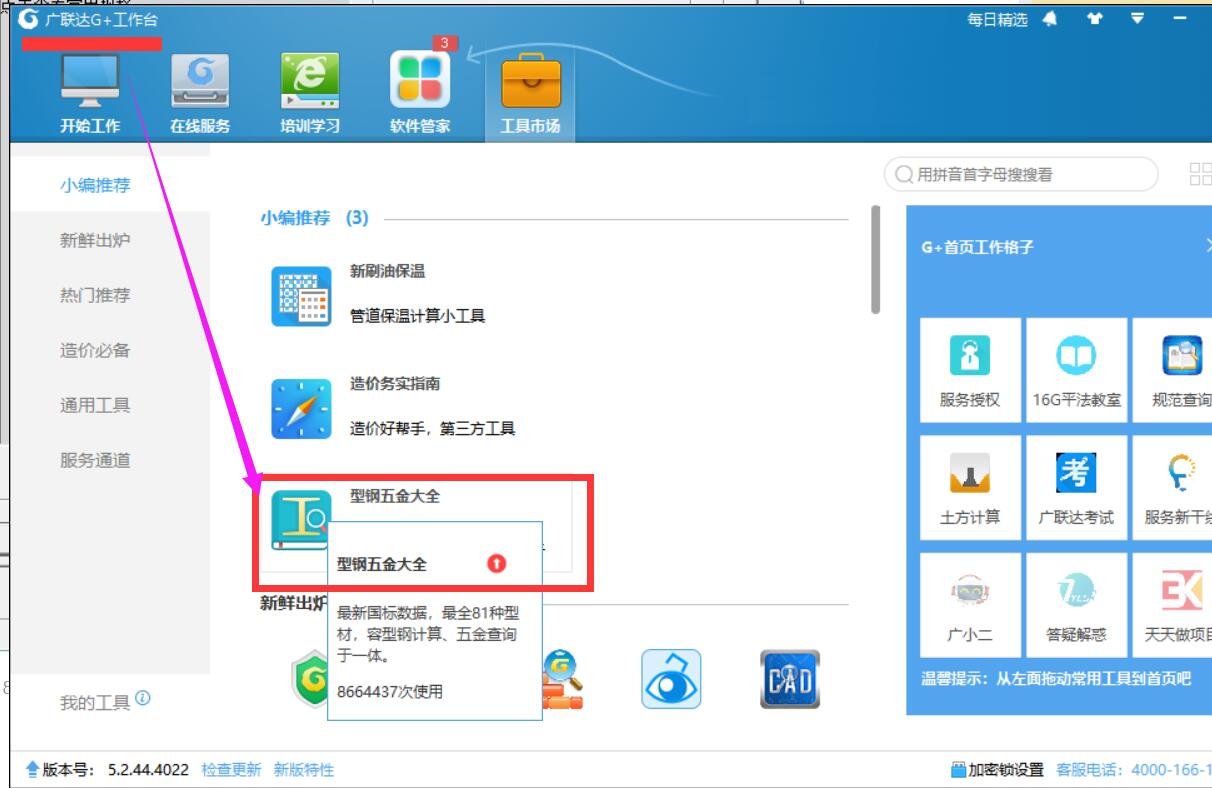1212x788 pixels.
Task: Open the 型钢五金大全 tool icon
Action: (x=300, y=521)
